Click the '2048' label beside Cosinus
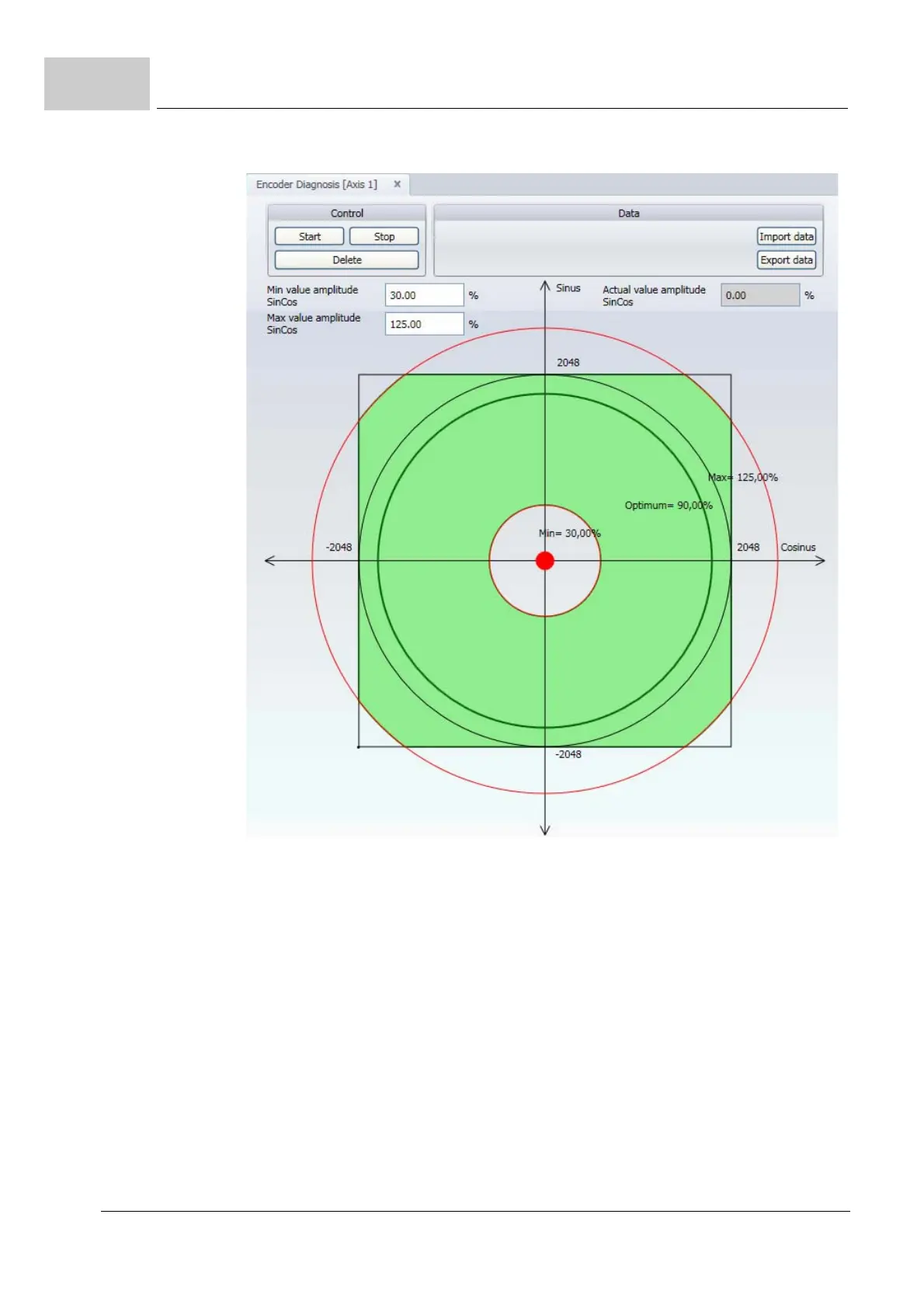Image resolution: width=924 pixels, height=1308 pixels. (x=749, y=547)
